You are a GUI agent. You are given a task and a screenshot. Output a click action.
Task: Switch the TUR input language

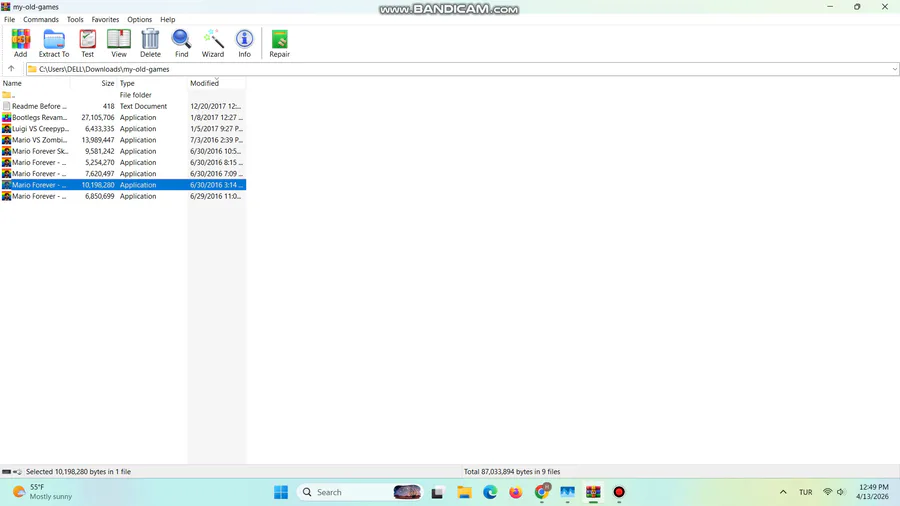pyautogui.click(x=805, y=492)
